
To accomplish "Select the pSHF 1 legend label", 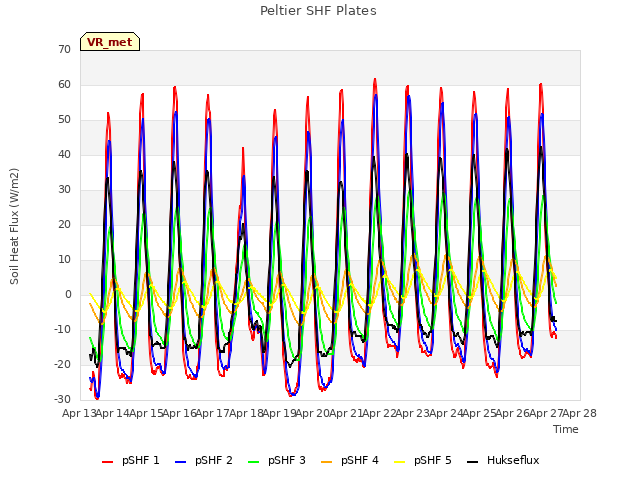I will click(x=140, y=460).
